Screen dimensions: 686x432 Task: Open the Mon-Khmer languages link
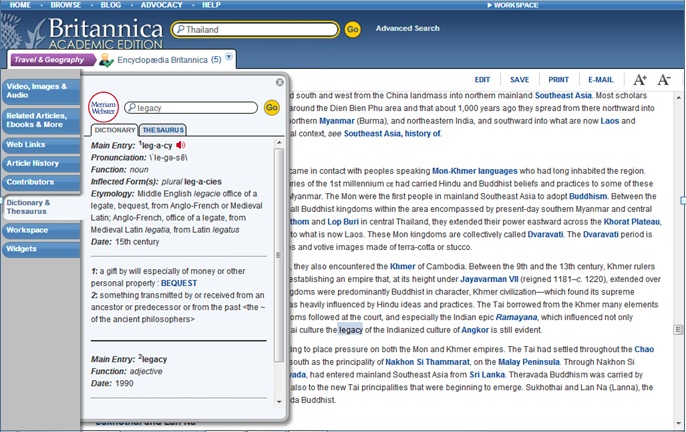tap(475, 171)
